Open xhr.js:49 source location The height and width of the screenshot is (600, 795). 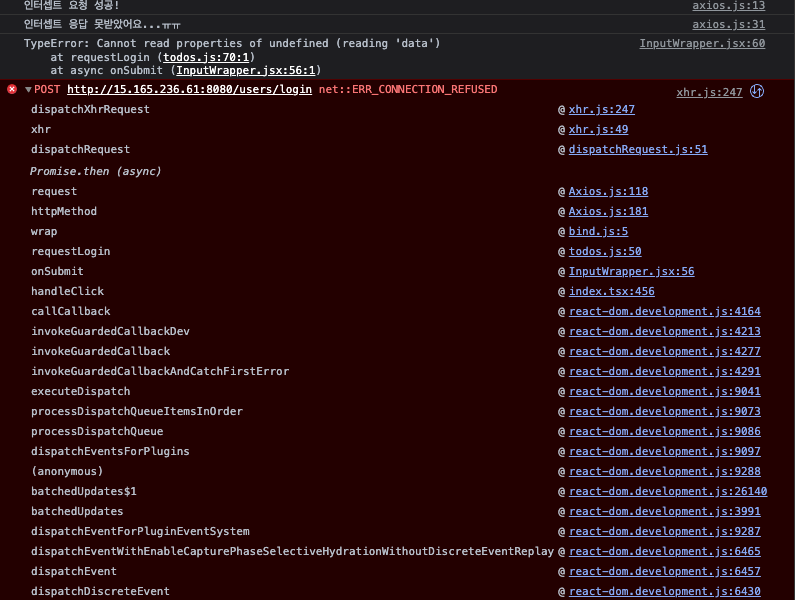coord(598,129)
